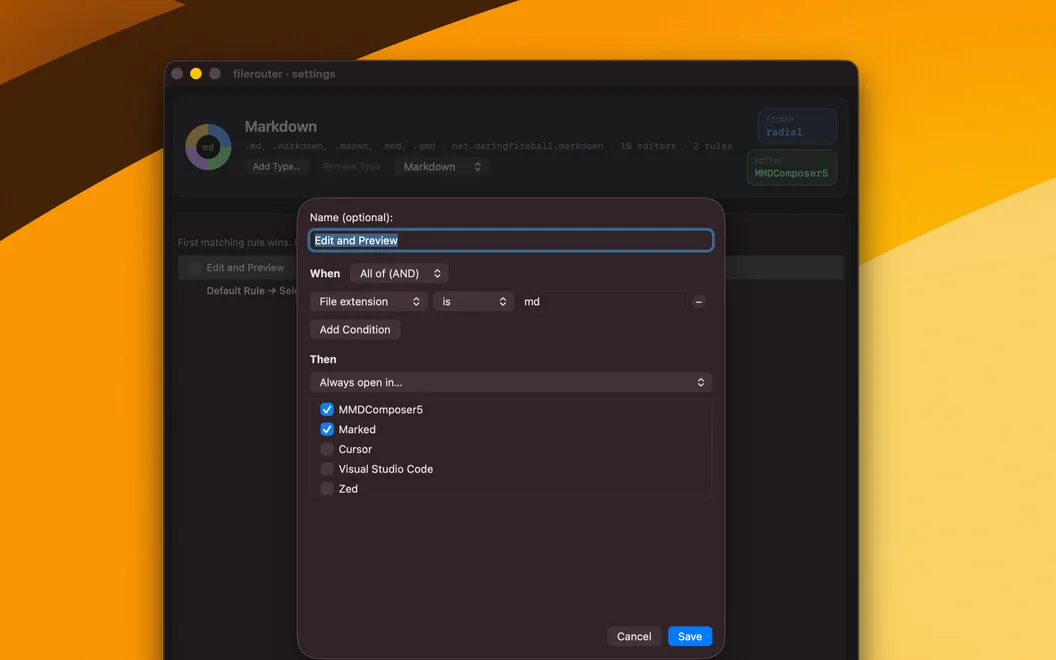Click the Add Condition button
Viewport: 1056px width, 660px height.
(x=355, y=329)
